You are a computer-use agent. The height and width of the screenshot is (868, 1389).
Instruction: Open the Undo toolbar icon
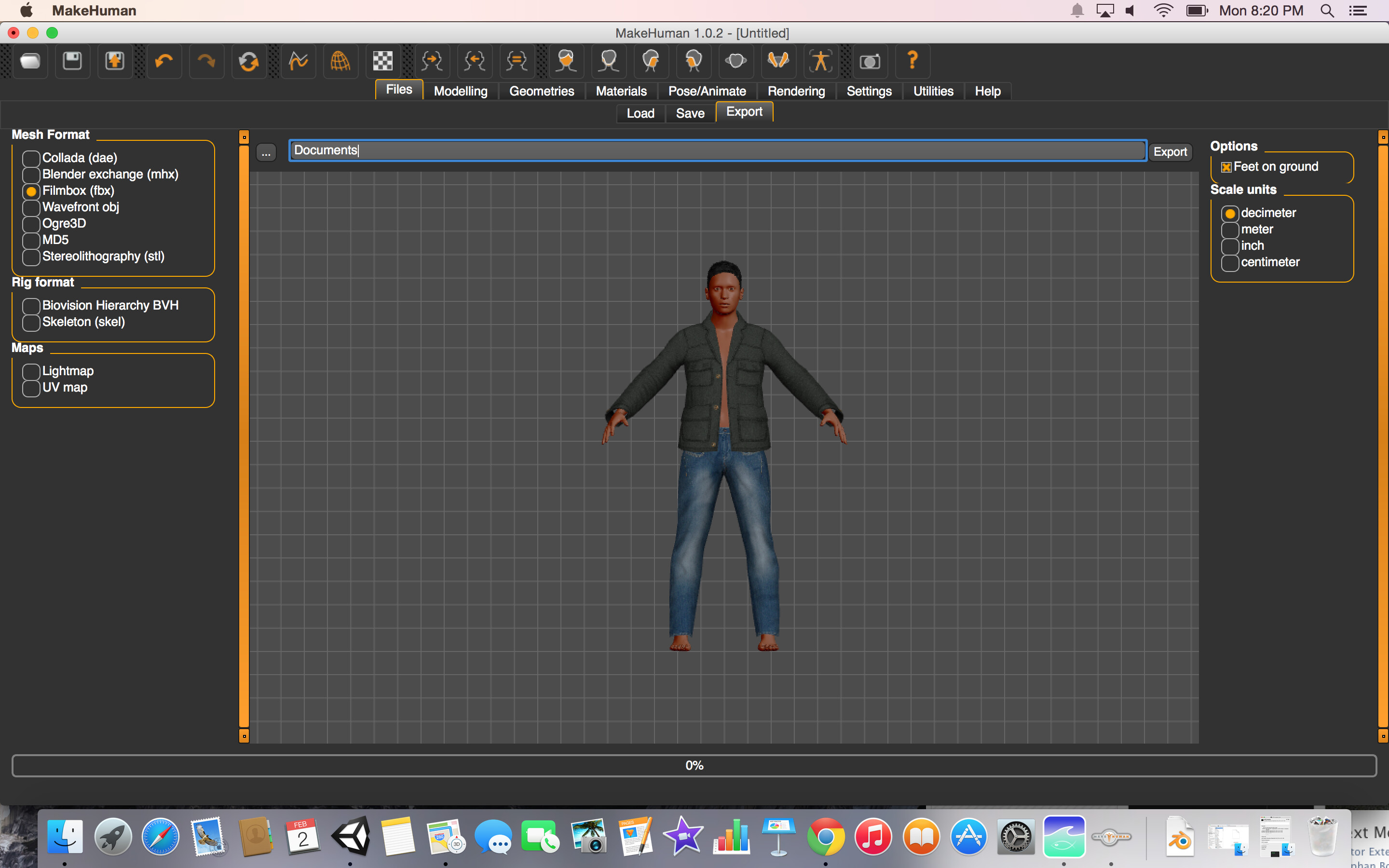click(x=164, y=61)
